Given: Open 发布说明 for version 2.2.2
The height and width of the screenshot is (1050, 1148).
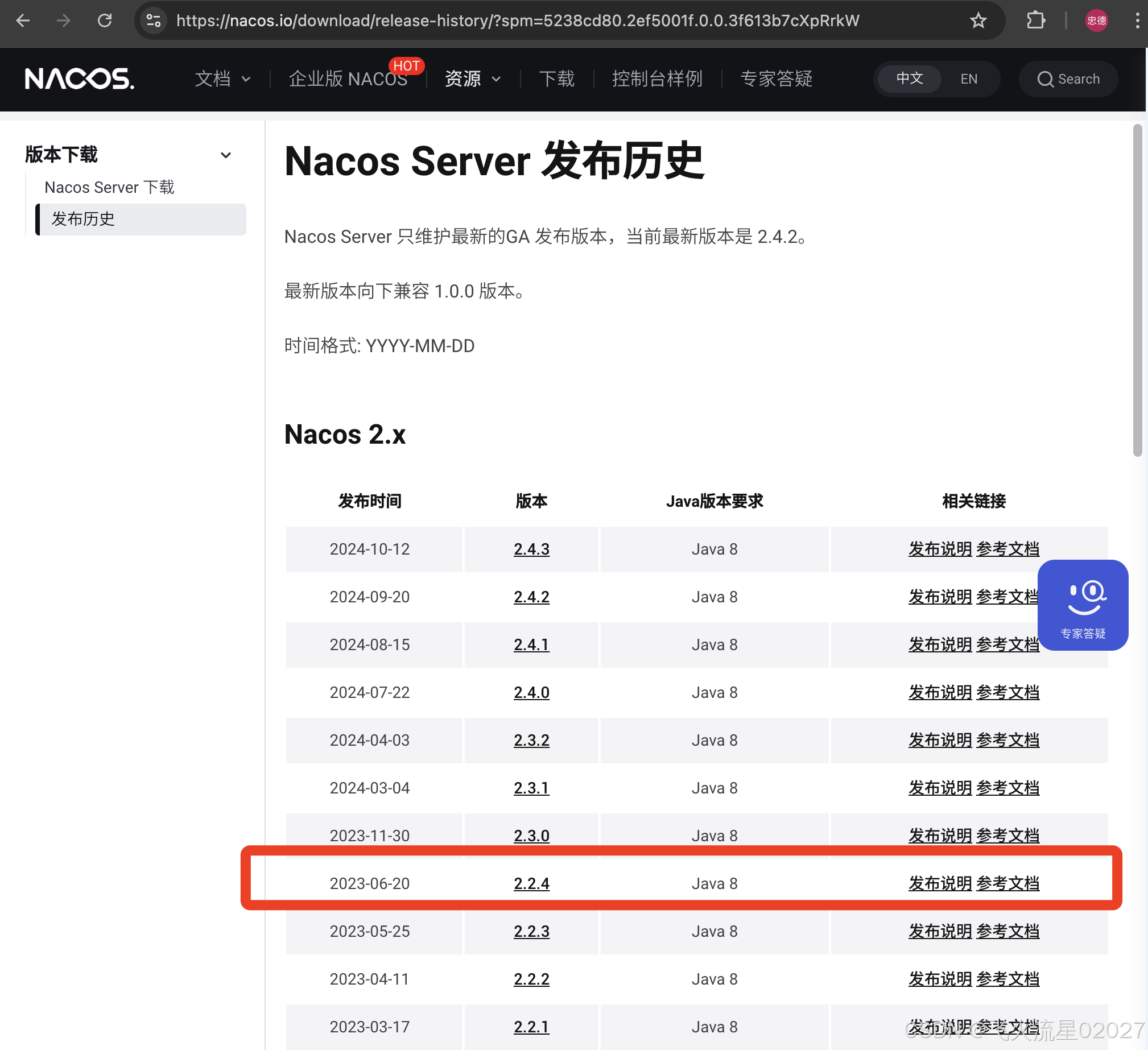Looking at the screenshot, I should point(940,979).
